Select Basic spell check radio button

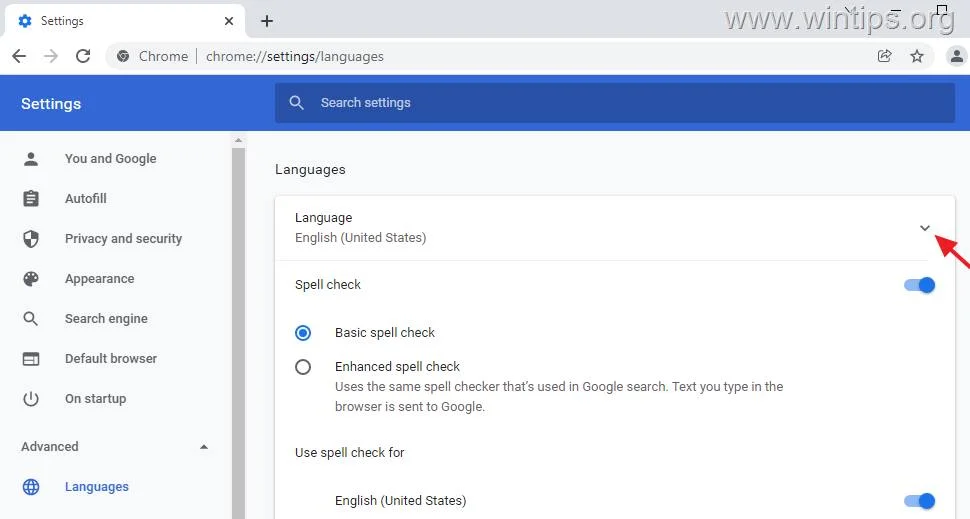point(303,333)
